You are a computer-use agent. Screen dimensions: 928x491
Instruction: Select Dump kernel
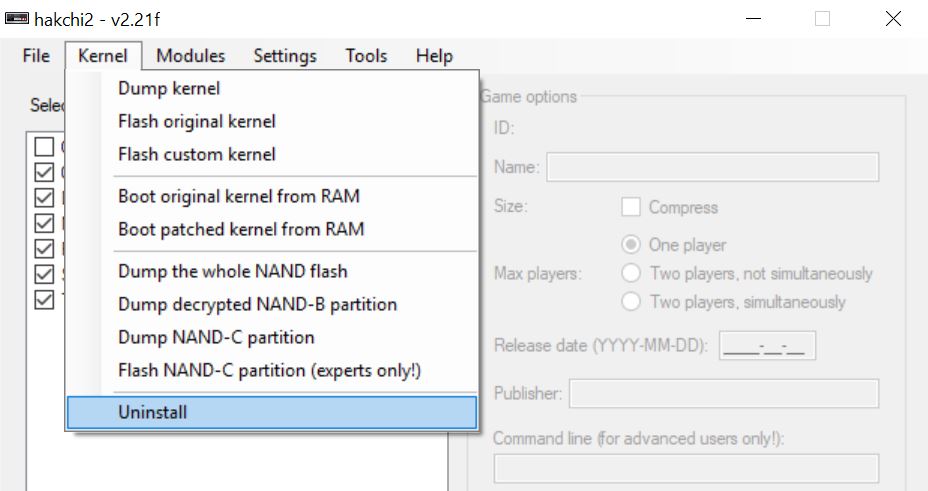click(x=272, y=88)
